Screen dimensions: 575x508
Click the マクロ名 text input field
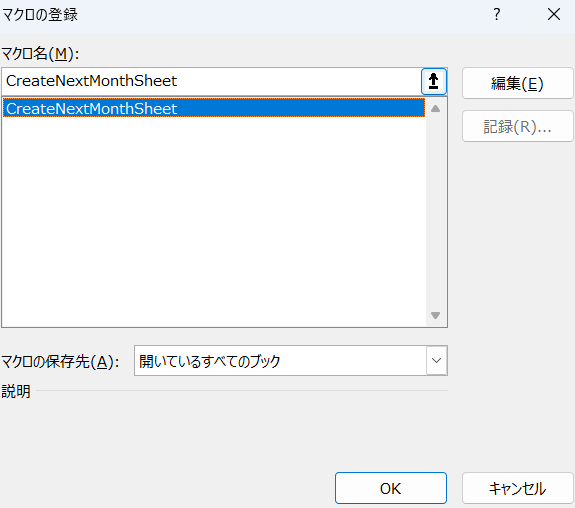point(211,81)
